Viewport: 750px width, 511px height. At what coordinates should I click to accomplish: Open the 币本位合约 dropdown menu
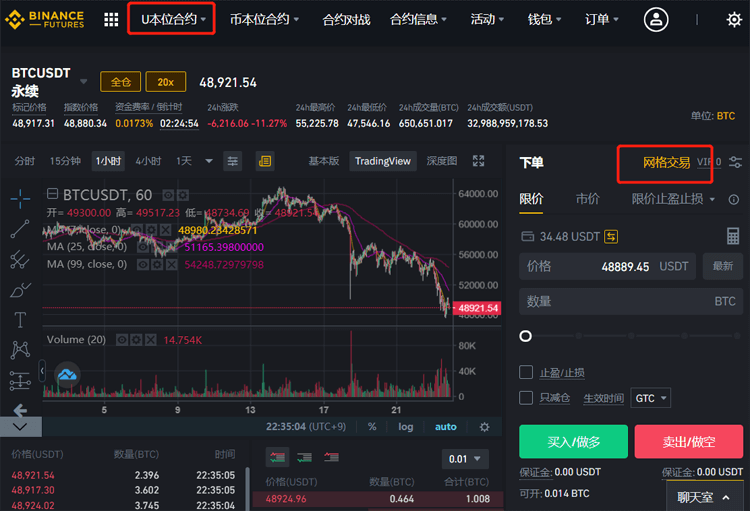pos(264,19)
